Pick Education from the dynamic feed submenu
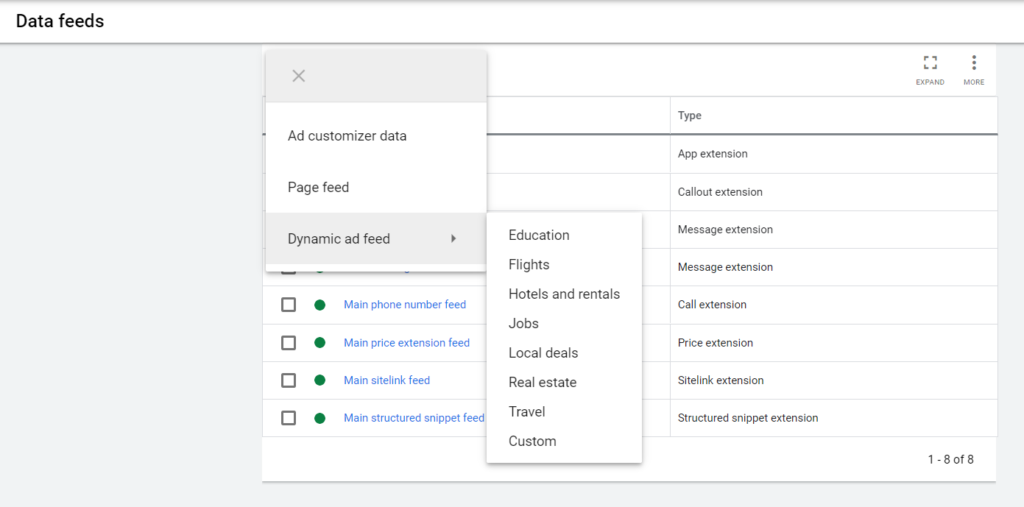Image resolution: width=1024 pixels, height=507 pixels. coord(539,235)
